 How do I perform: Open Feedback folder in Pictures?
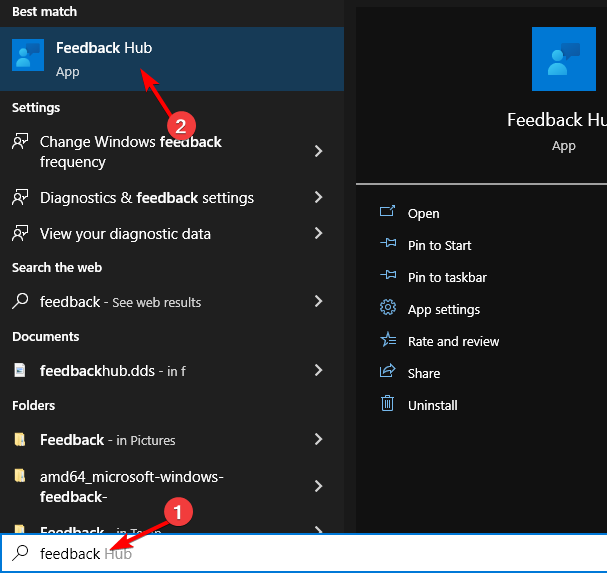(172, 439)
